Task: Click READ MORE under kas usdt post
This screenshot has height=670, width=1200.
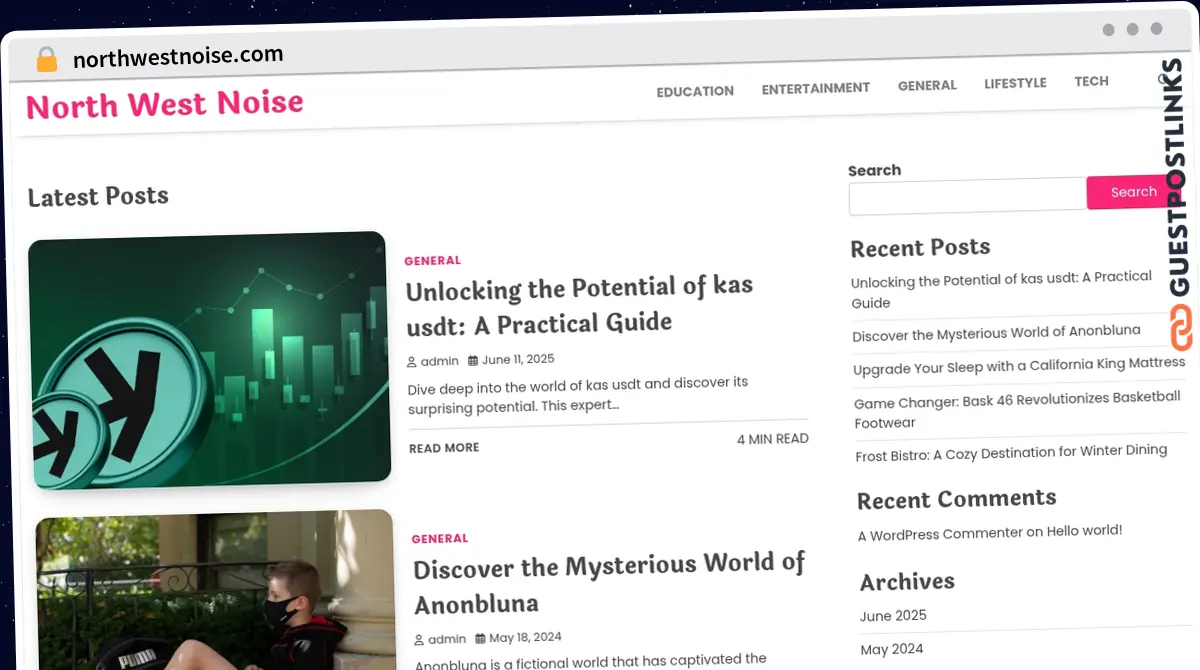Action: (444, 448)
